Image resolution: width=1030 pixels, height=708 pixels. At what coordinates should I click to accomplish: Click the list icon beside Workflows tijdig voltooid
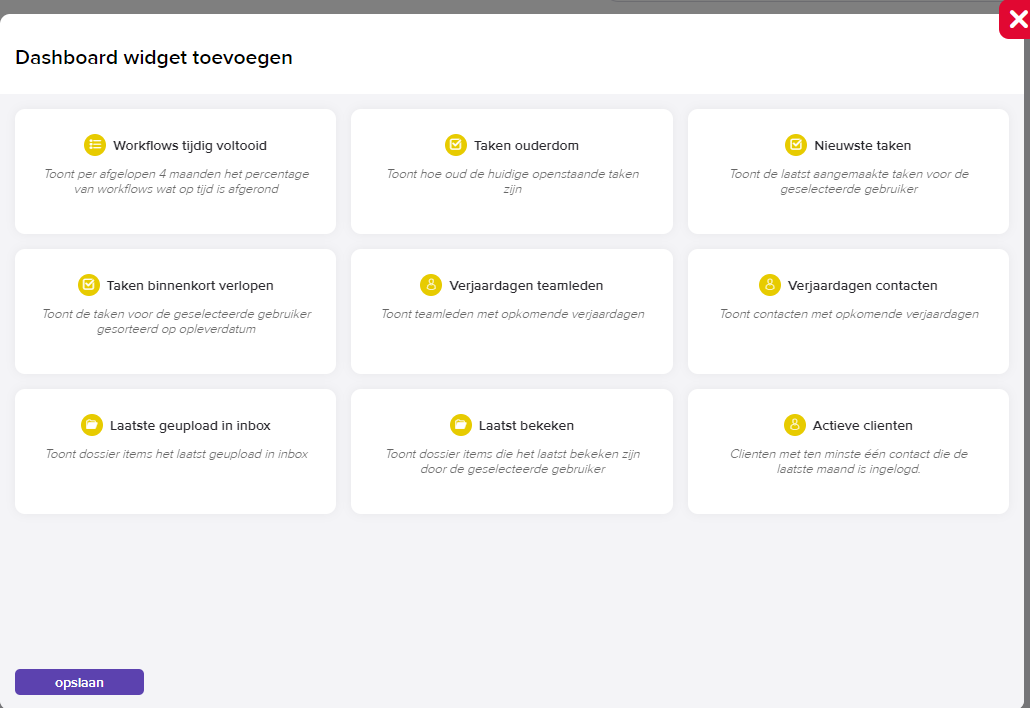tap(95, 144)
